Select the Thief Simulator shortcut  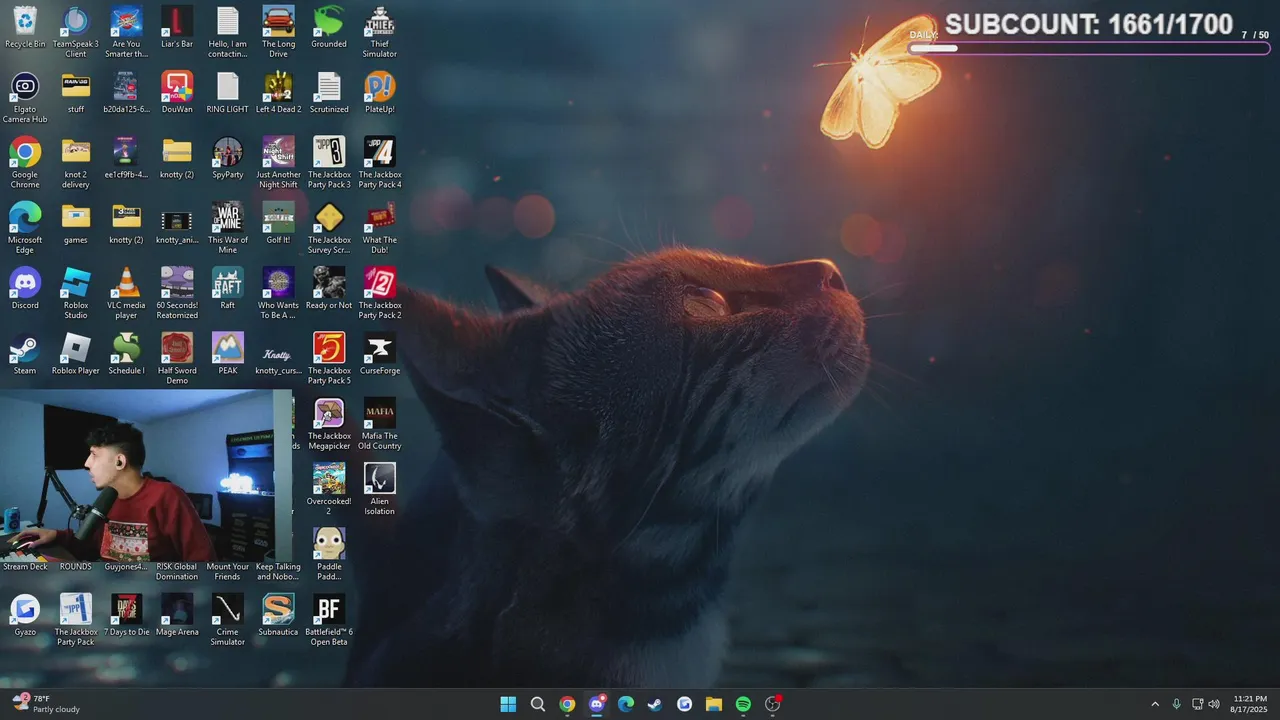(x=380, y=32)
